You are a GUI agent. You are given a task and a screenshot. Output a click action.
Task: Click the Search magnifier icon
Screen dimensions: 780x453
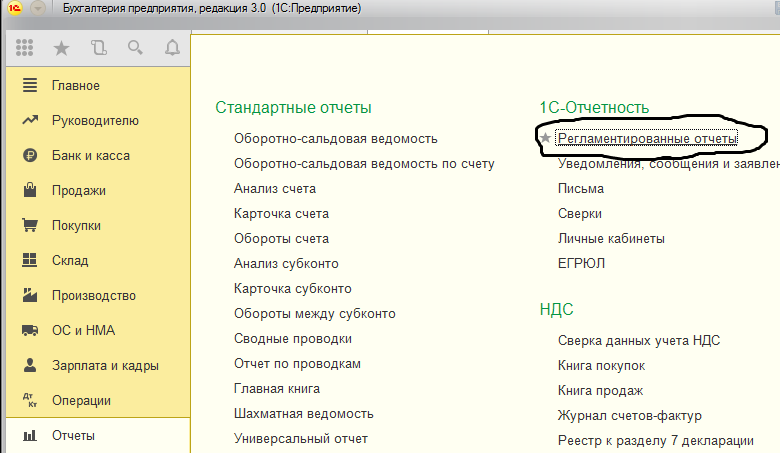[x=135, y=48]
